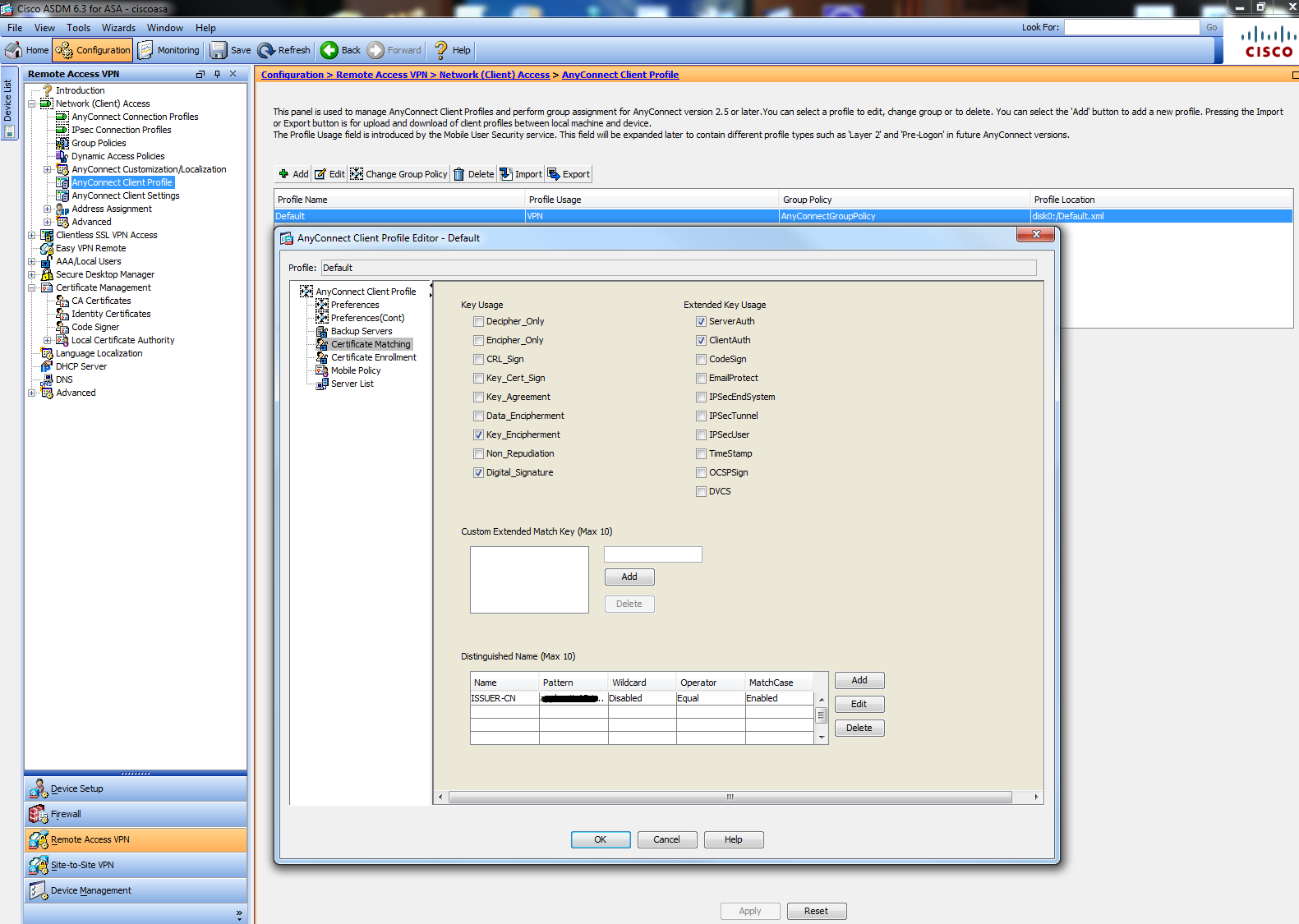Collapse Certificate Management node
This screenshot has height=924, width=1299.
tap(31, 287)
